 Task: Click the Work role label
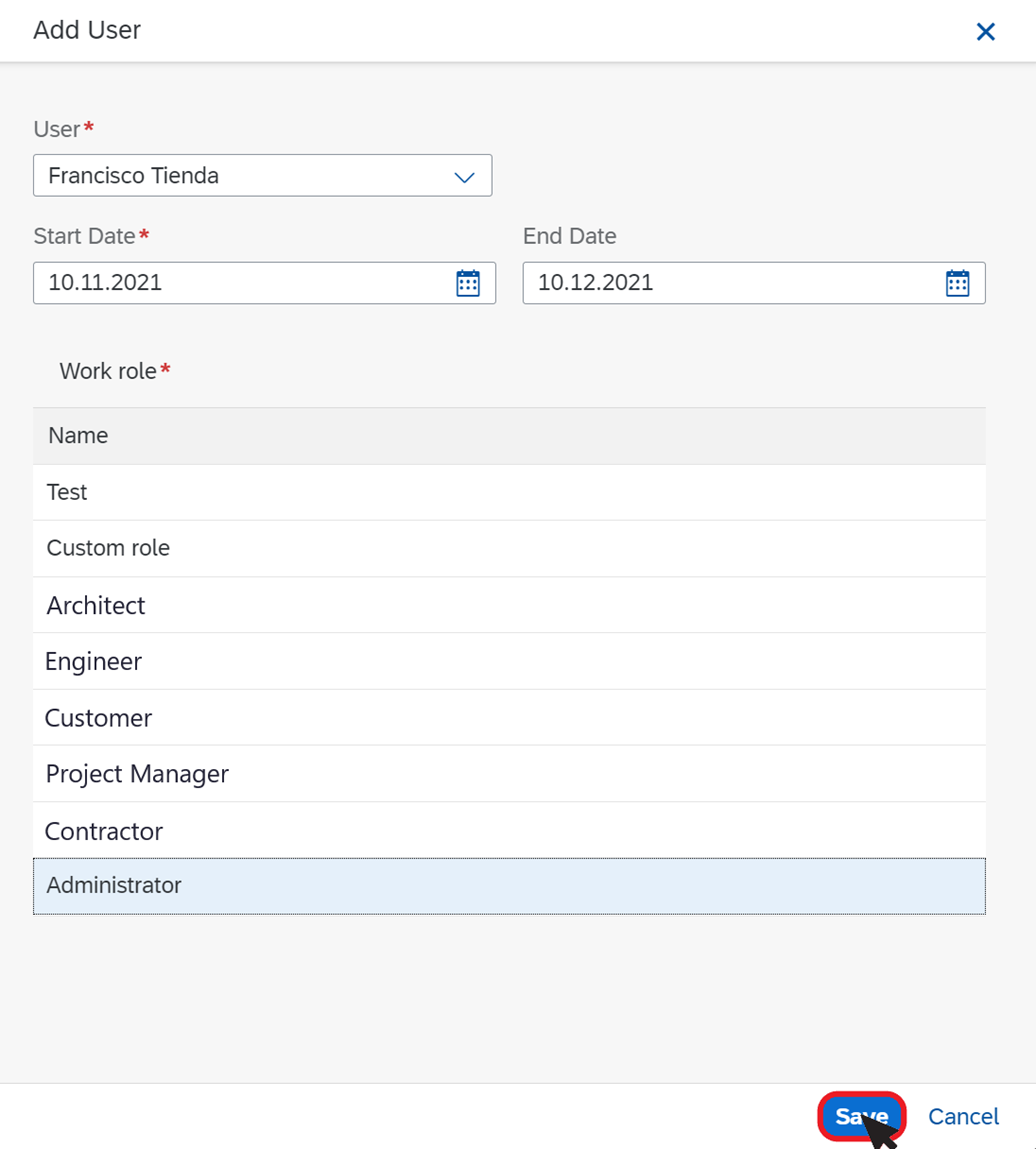coord(108,371)
